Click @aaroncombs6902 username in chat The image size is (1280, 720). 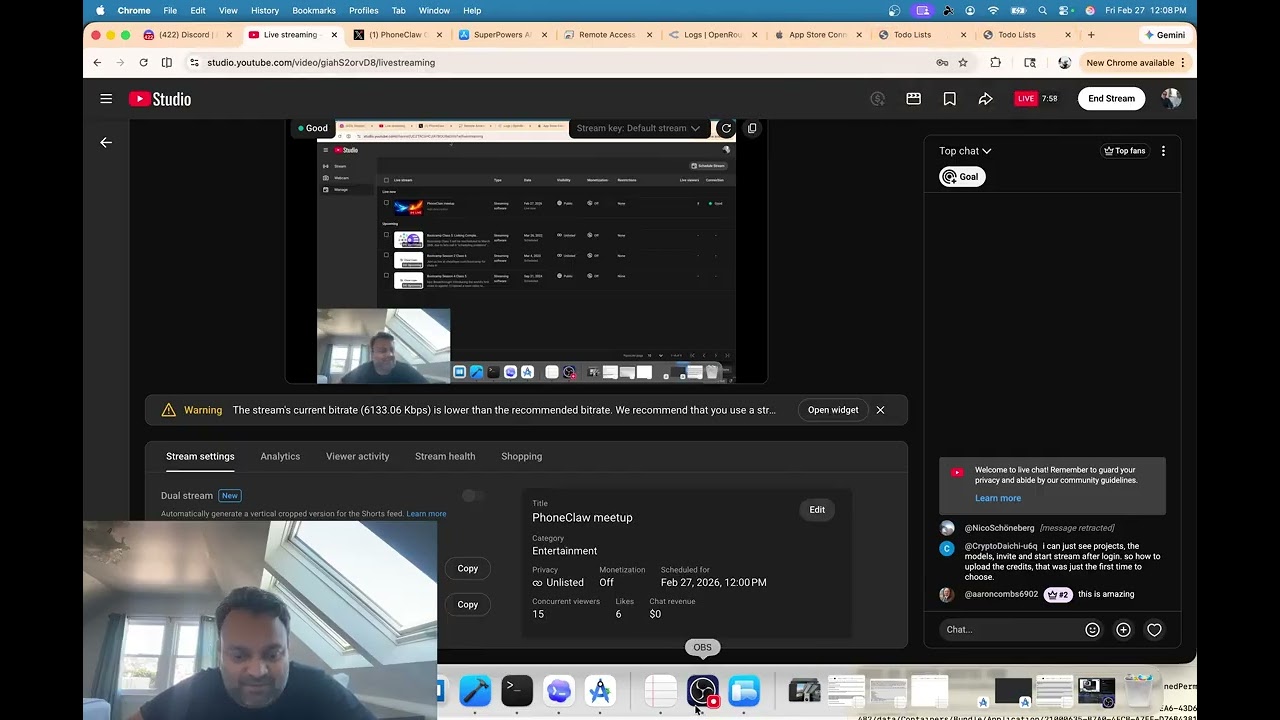tap(1001, 594)
